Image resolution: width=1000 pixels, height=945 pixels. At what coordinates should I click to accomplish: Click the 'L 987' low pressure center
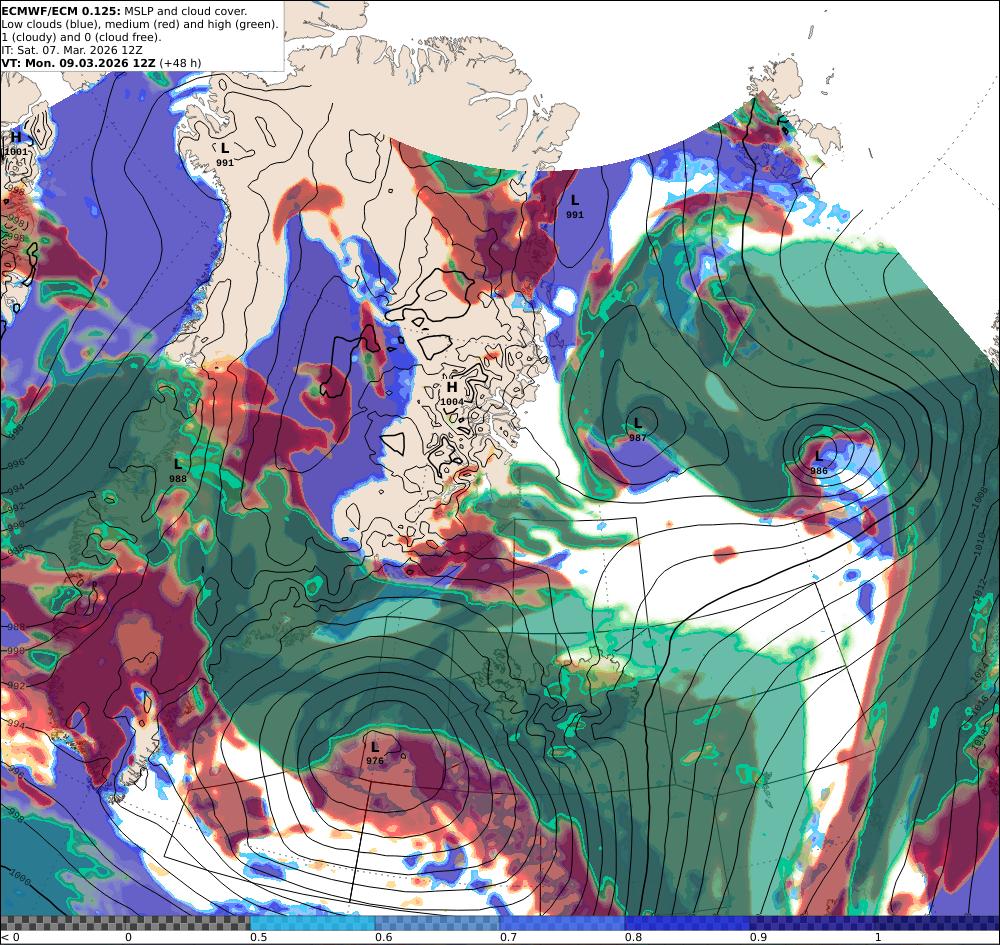click(x=638, y=430)
